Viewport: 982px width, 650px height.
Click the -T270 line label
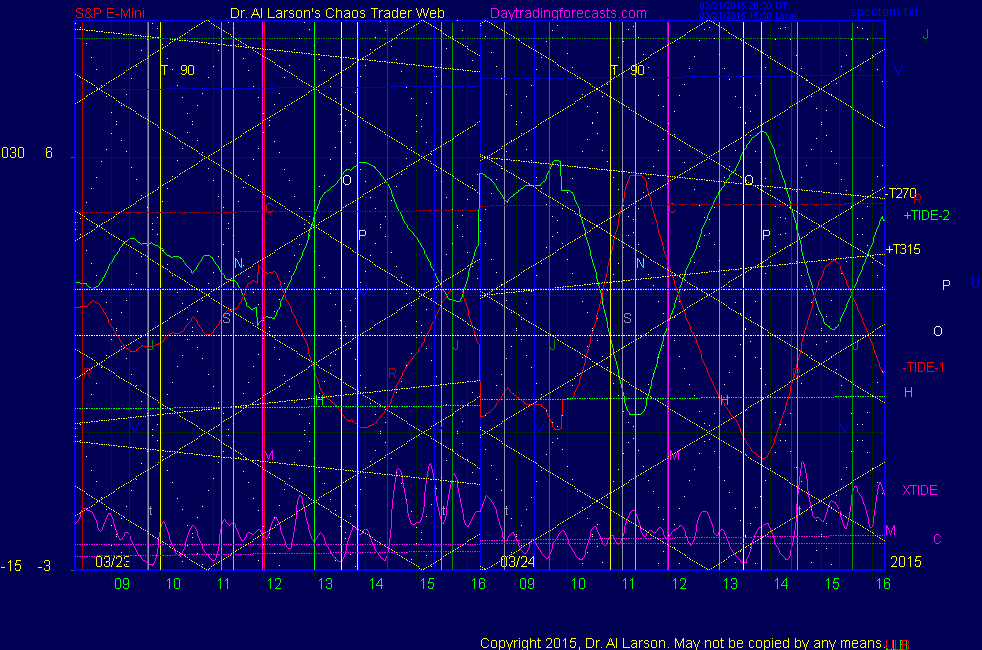click(900, 194)
